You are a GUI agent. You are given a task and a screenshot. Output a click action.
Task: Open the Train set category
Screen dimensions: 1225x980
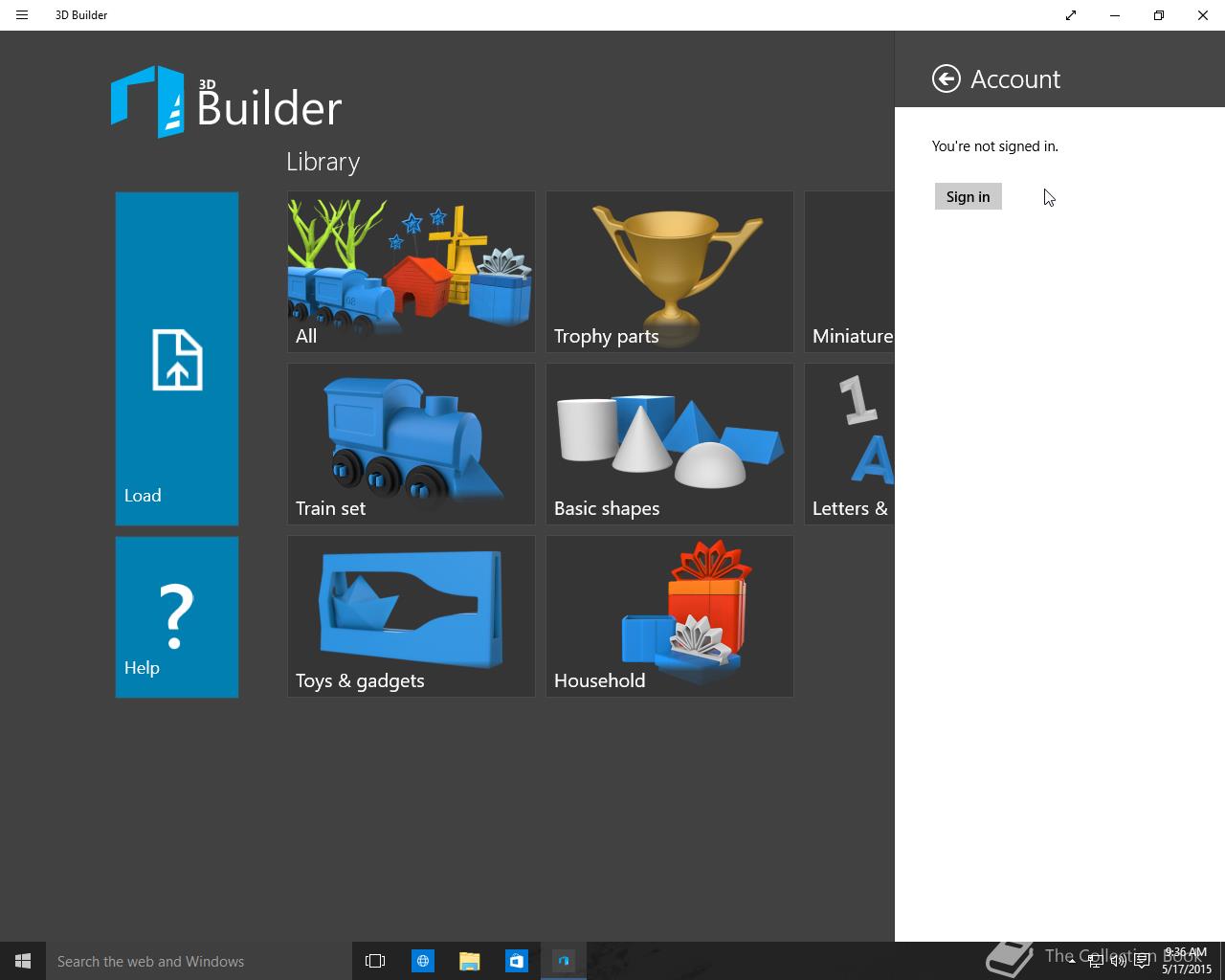(412, 444)
